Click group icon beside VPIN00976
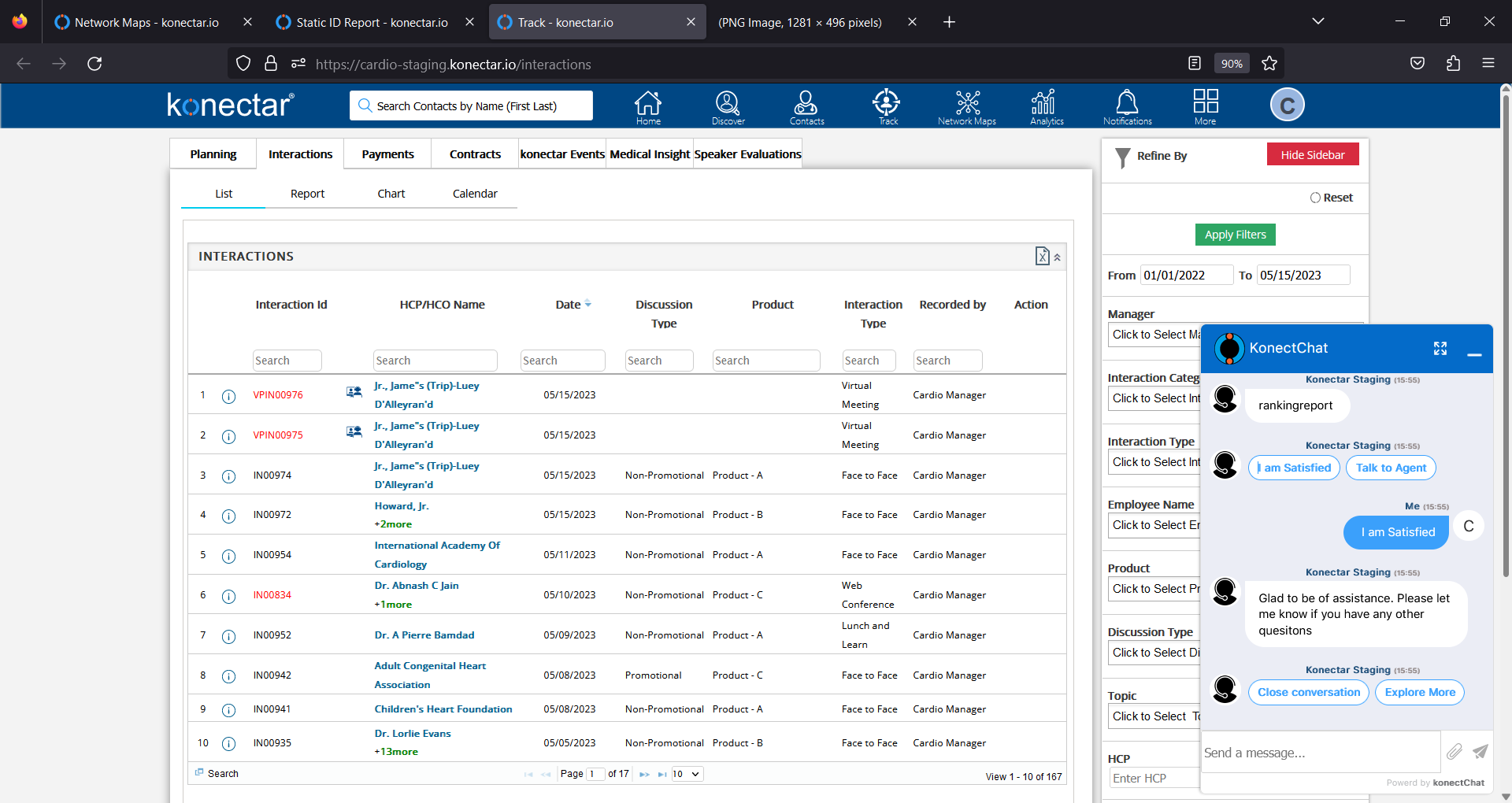This screenshot has width=1512, height=803. (x=354, y=391)
